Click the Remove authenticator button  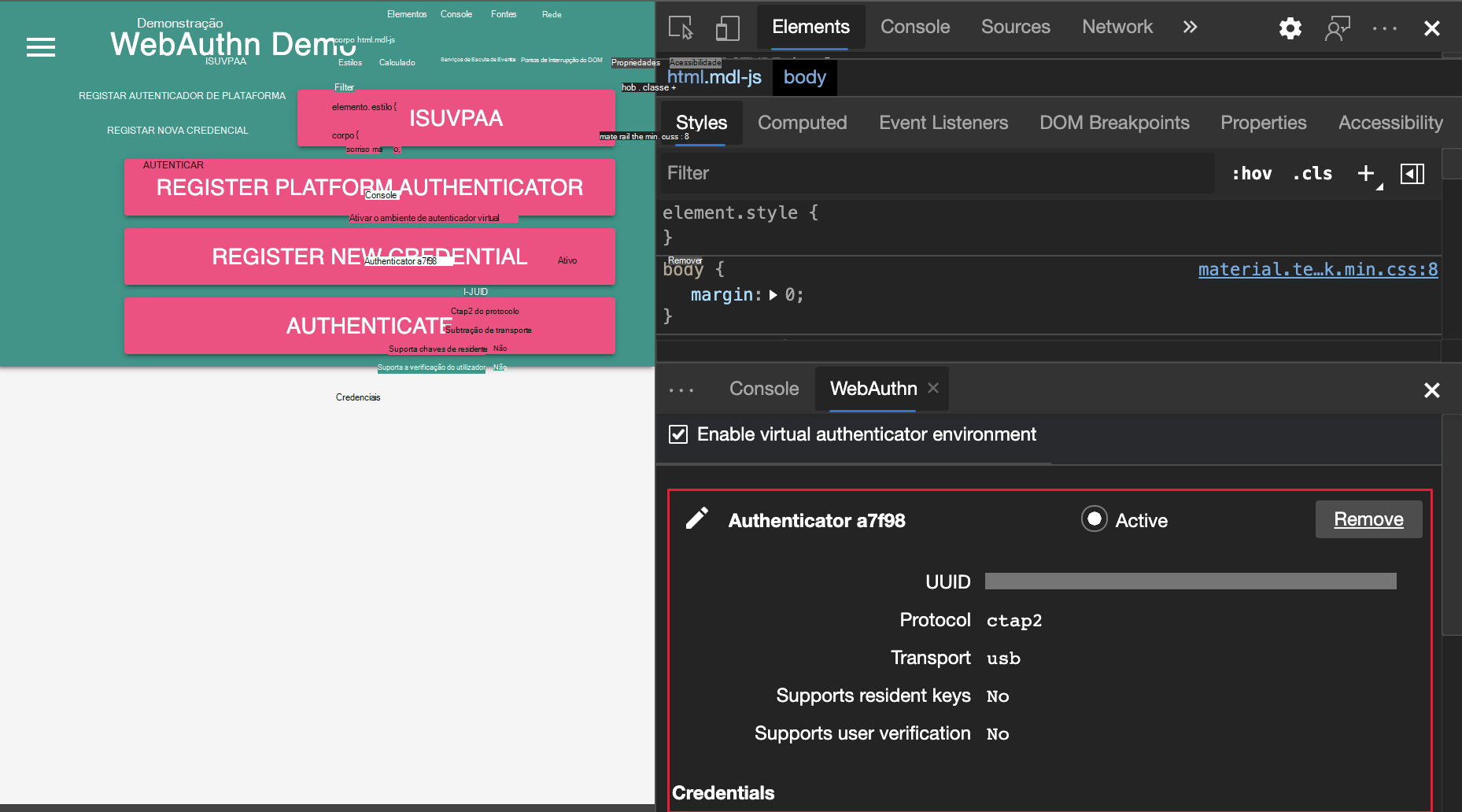point(1368,519)
